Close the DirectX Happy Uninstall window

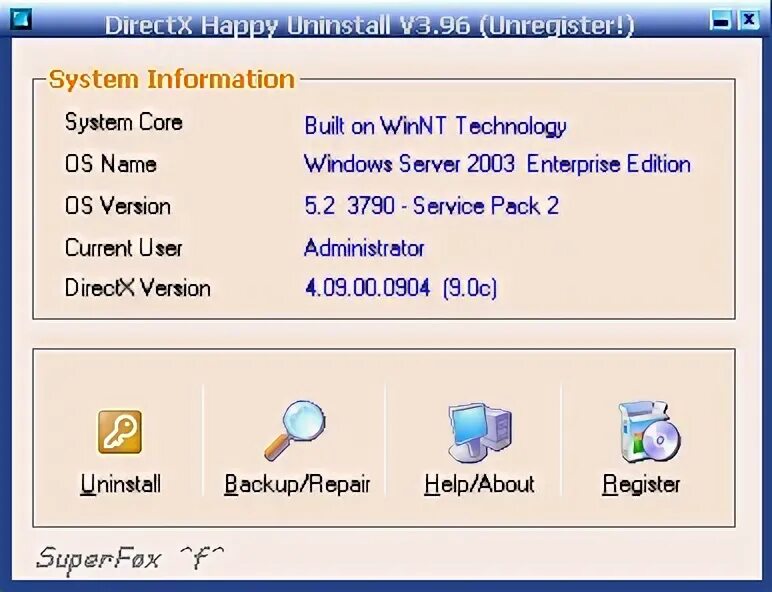[748, 20]
